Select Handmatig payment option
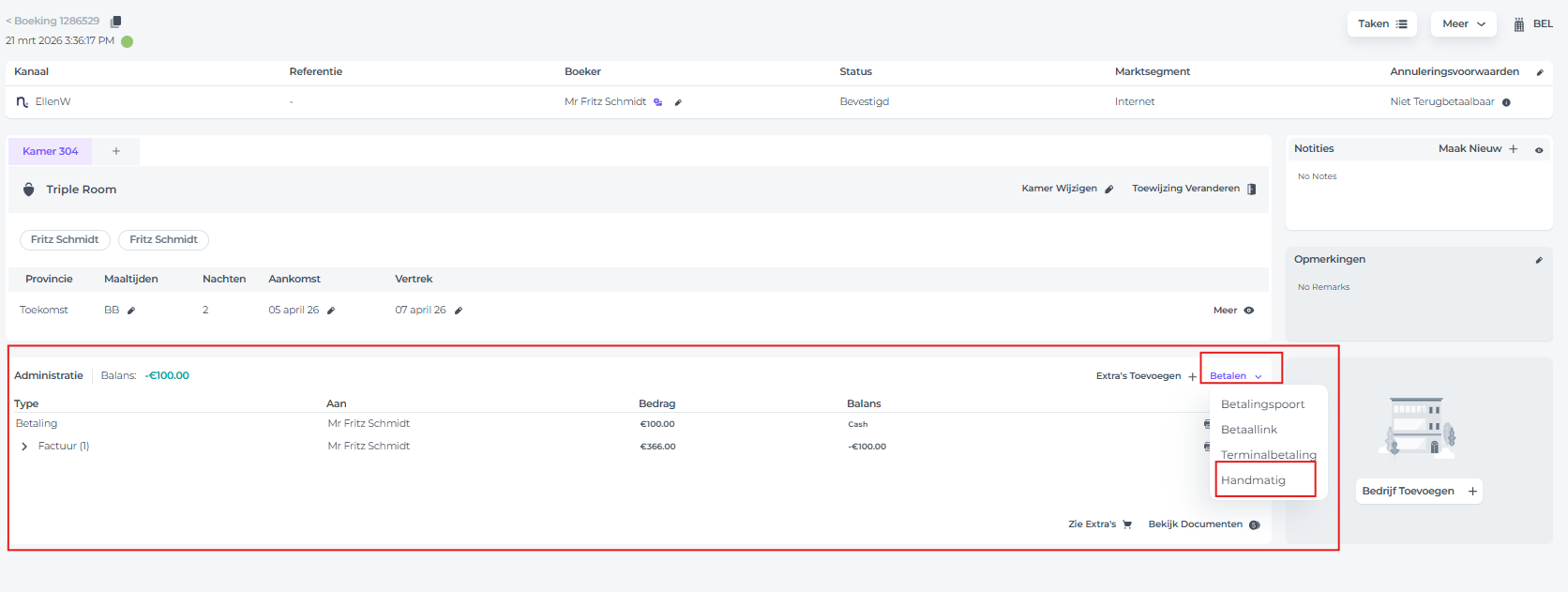 [x=1253, y=480]
